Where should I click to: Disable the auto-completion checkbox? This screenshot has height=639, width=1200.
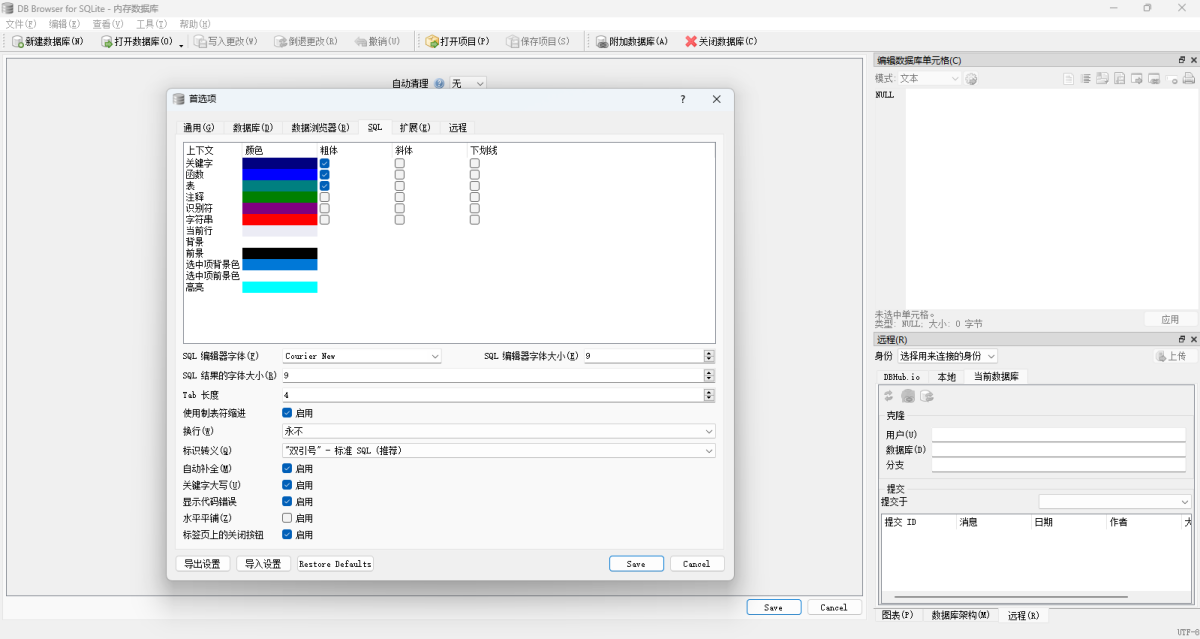pos(287,468)
